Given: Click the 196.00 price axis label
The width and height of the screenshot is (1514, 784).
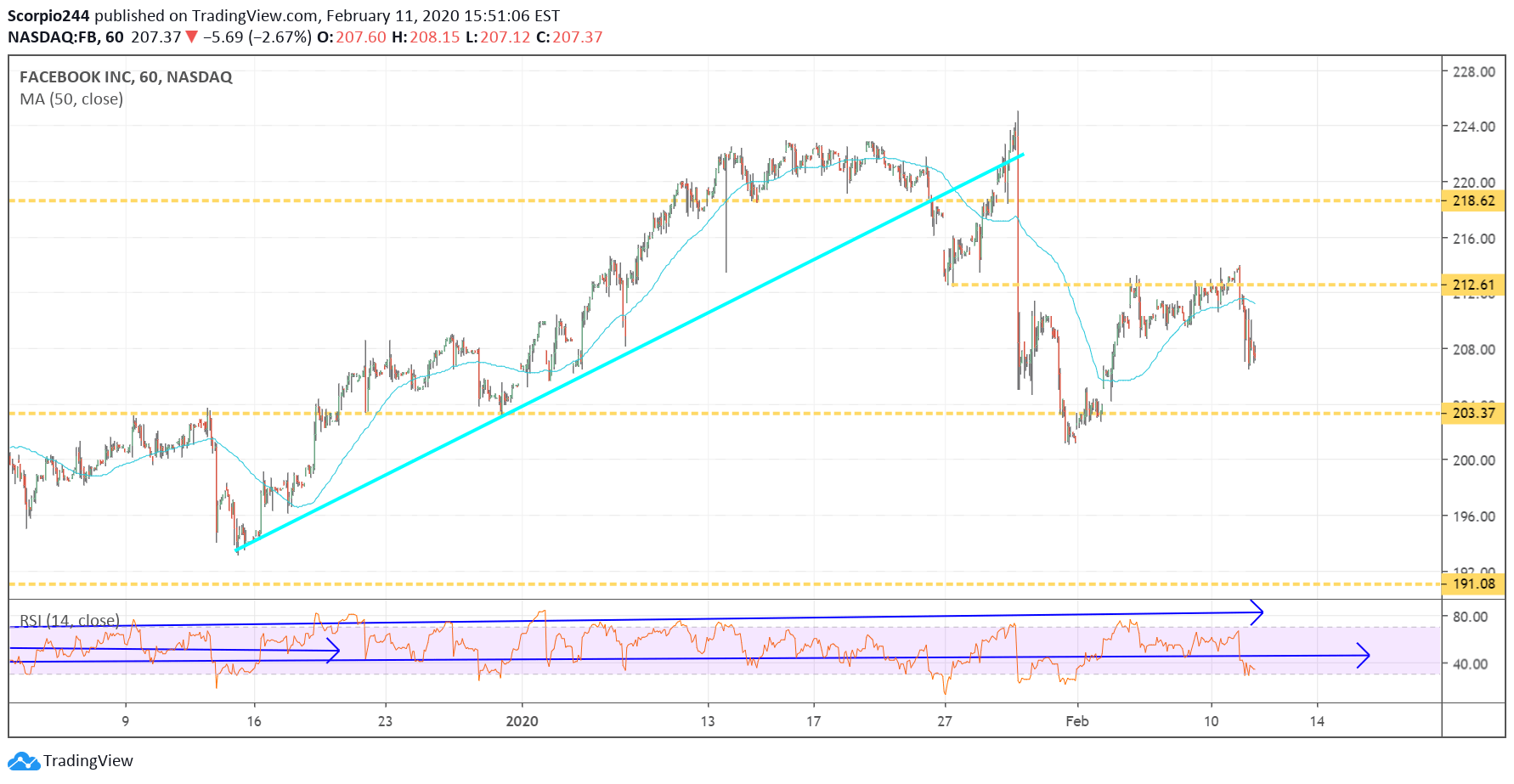Looking at the screenshot, I should click(x=1474, y=516).
